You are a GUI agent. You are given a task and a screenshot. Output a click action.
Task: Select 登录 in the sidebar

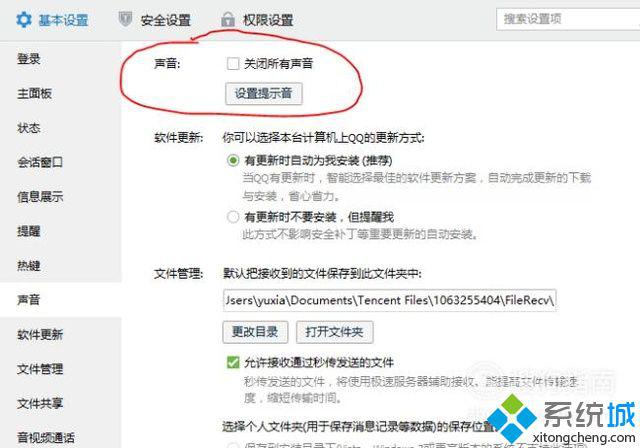pyautogui.click(x=29, y=59)
